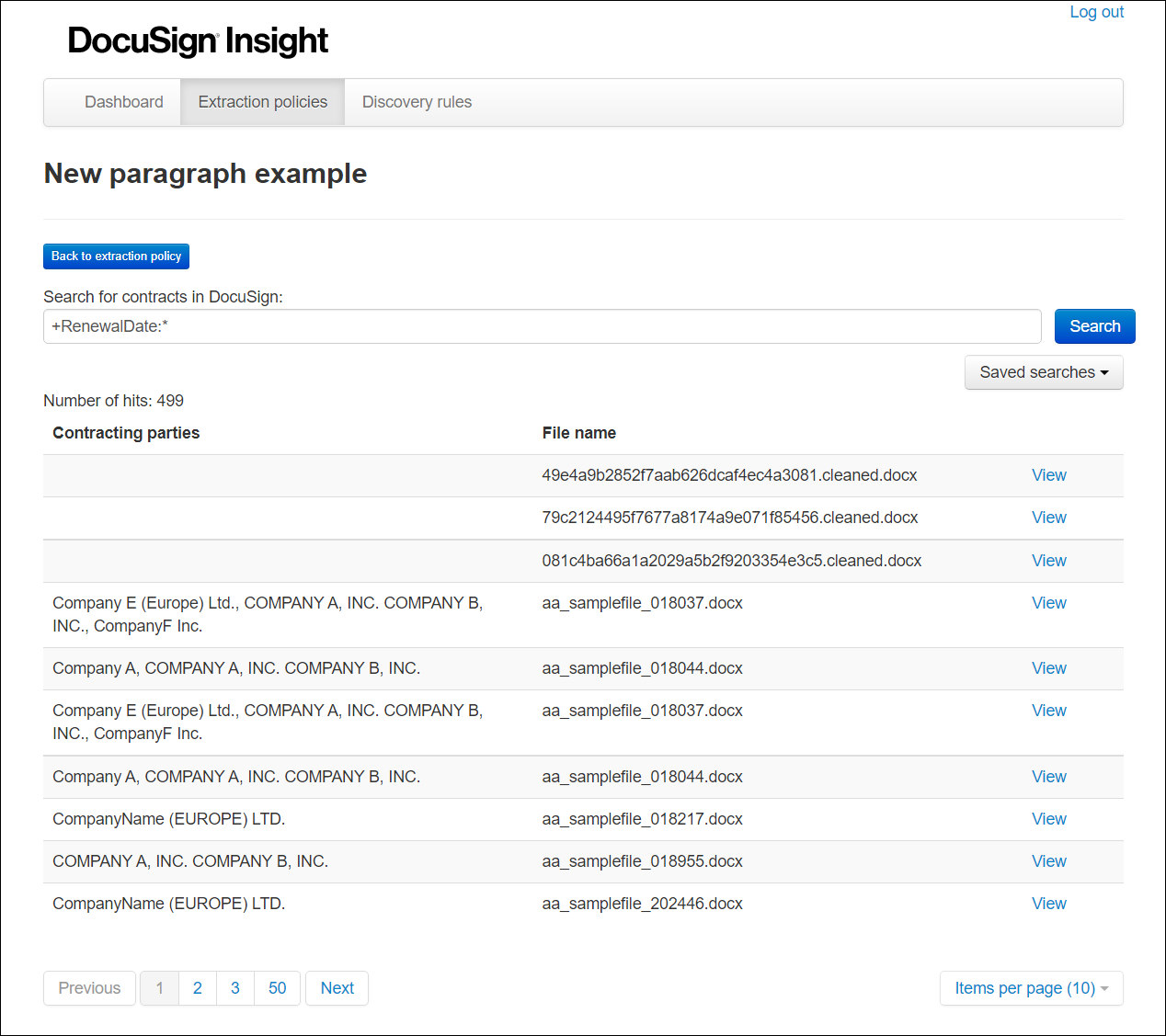Jump to page 50

tap(277, 988)
